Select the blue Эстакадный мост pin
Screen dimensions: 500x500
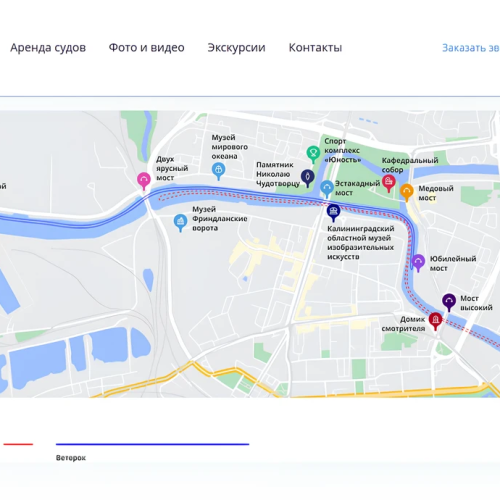(327, 188)
